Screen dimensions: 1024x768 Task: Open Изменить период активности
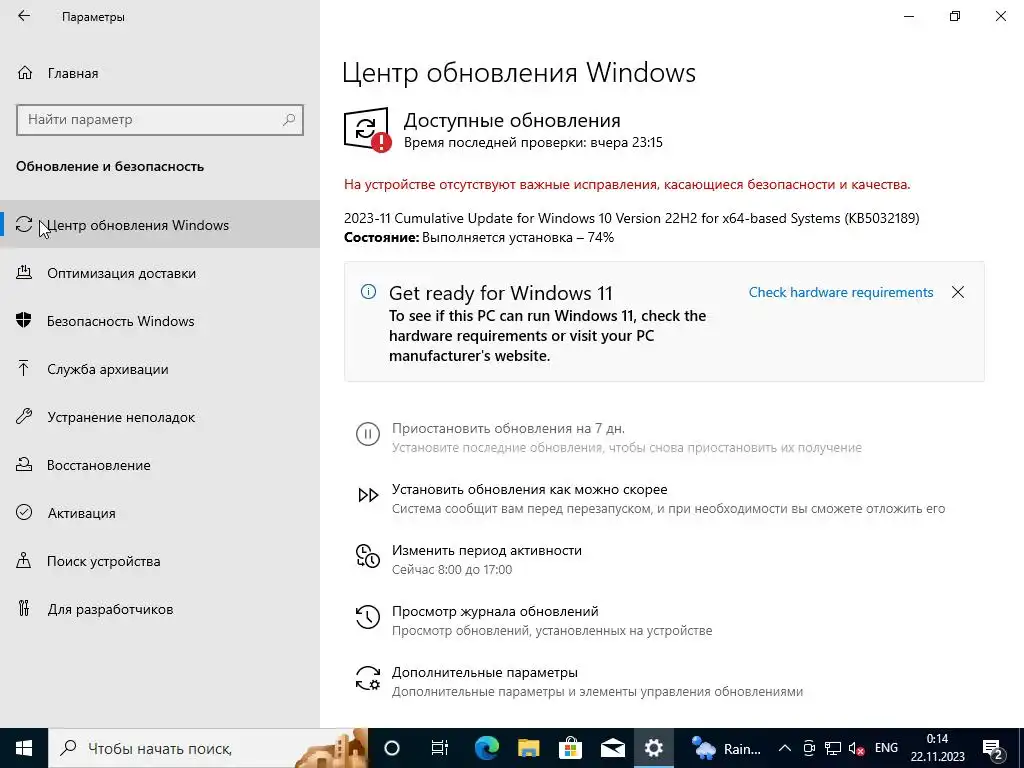pyautogui.click(x=487, y=550)
